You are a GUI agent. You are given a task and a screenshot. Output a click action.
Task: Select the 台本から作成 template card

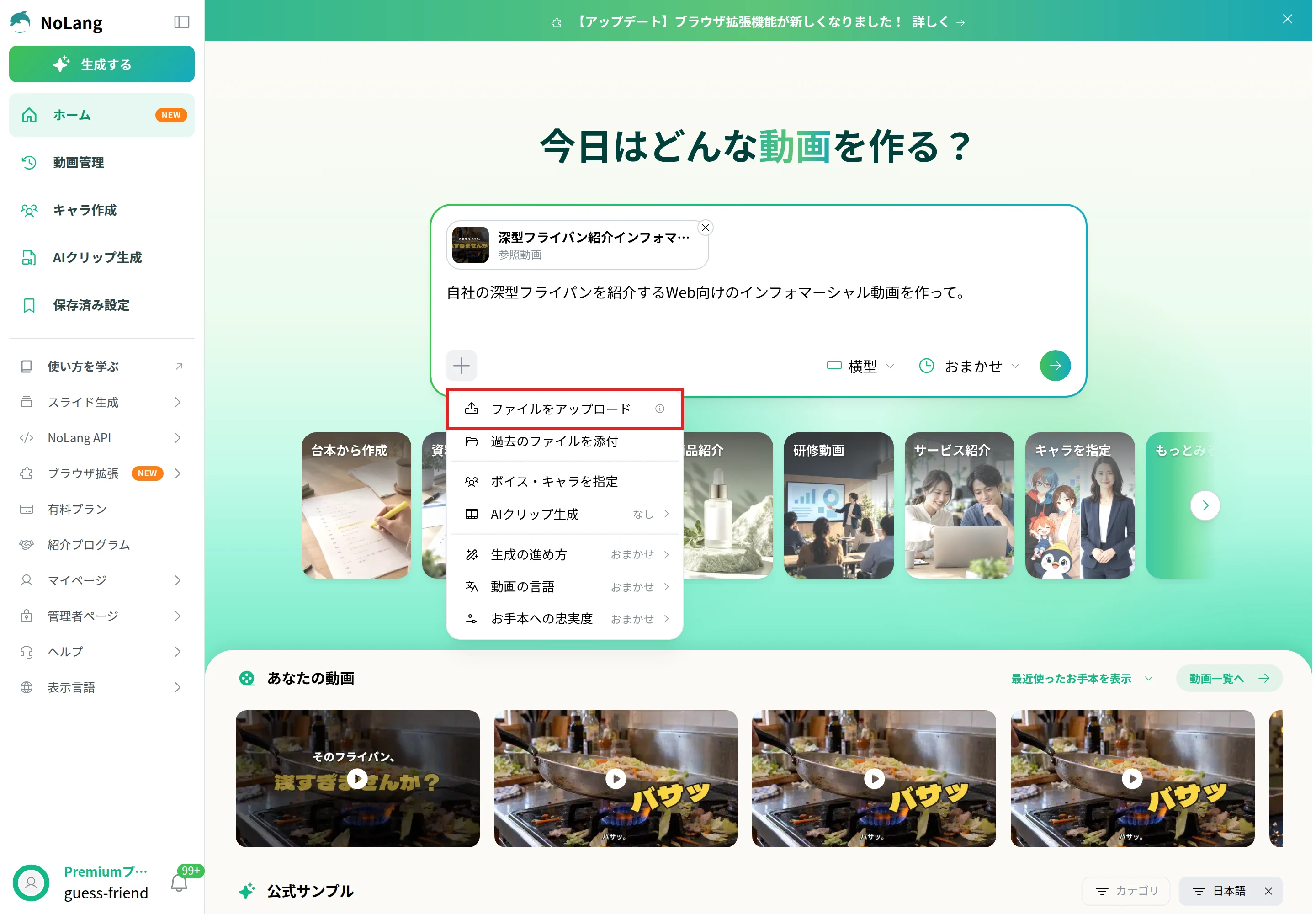point(356,506)
